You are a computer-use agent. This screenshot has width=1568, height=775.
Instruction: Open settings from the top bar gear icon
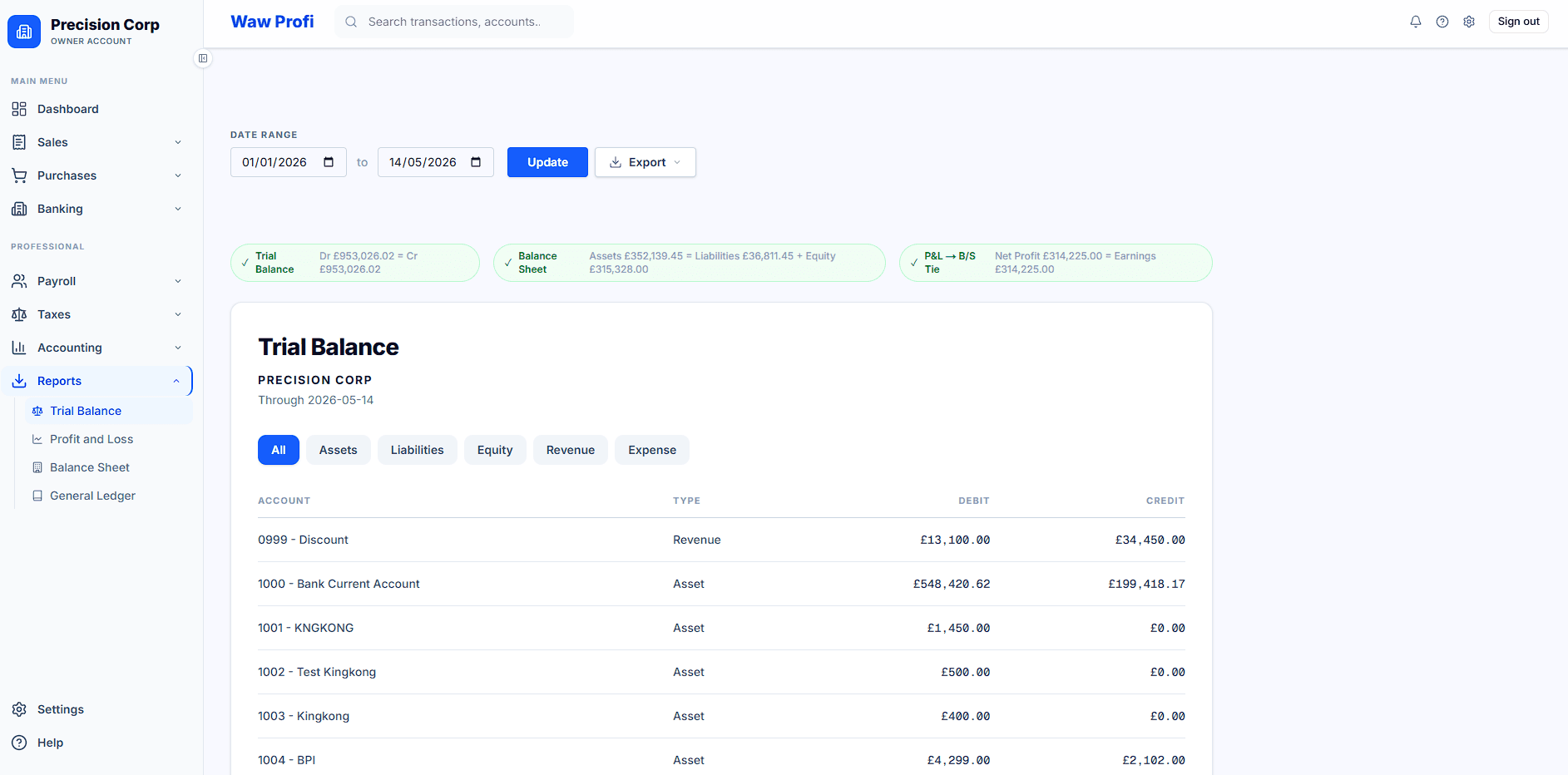click(x=1469, y=22)
